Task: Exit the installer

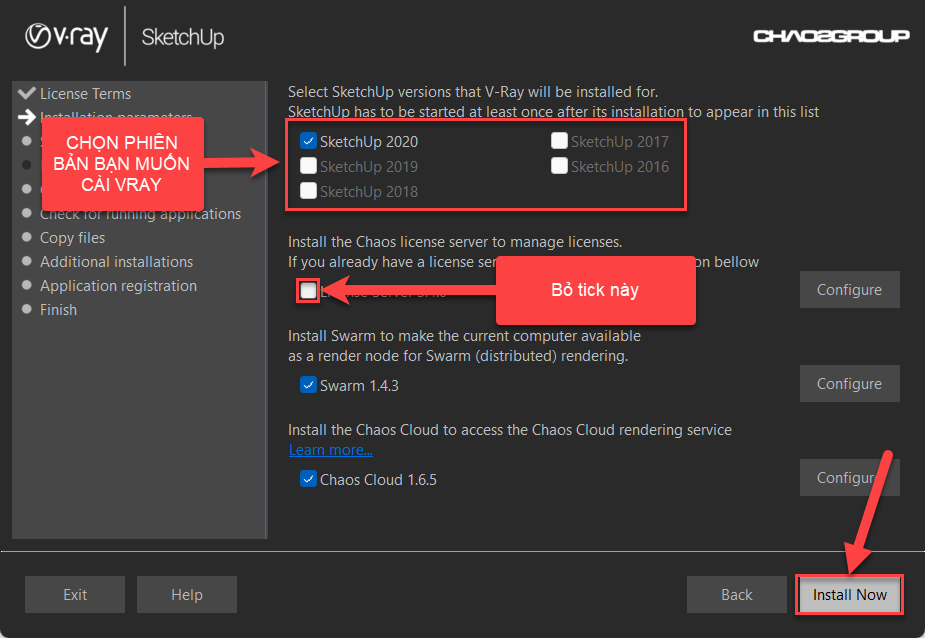Action: pos(75,594)
